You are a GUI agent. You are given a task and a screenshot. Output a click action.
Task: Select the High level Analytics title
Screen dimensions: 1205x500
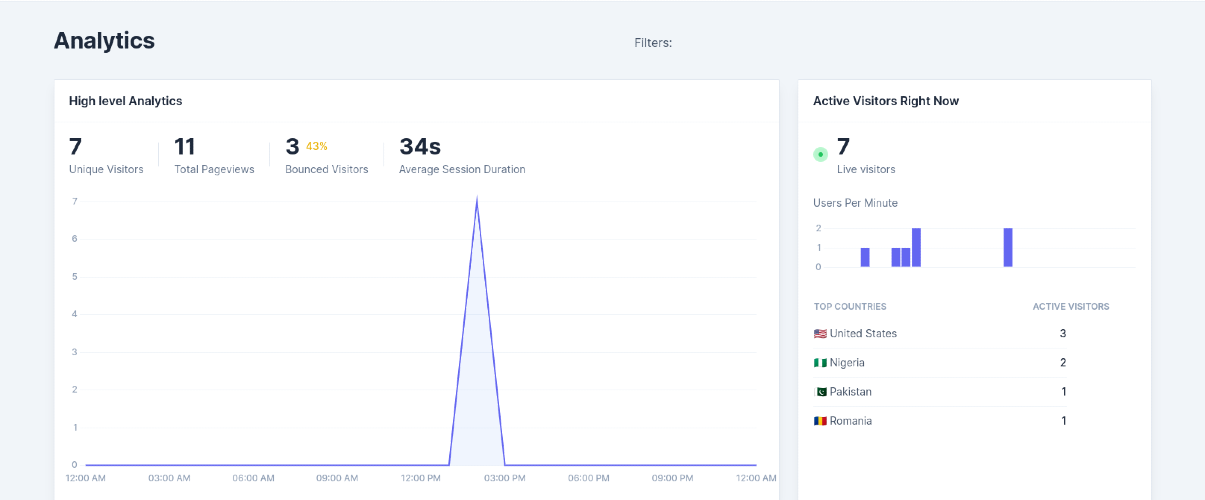tap(125, 101)
